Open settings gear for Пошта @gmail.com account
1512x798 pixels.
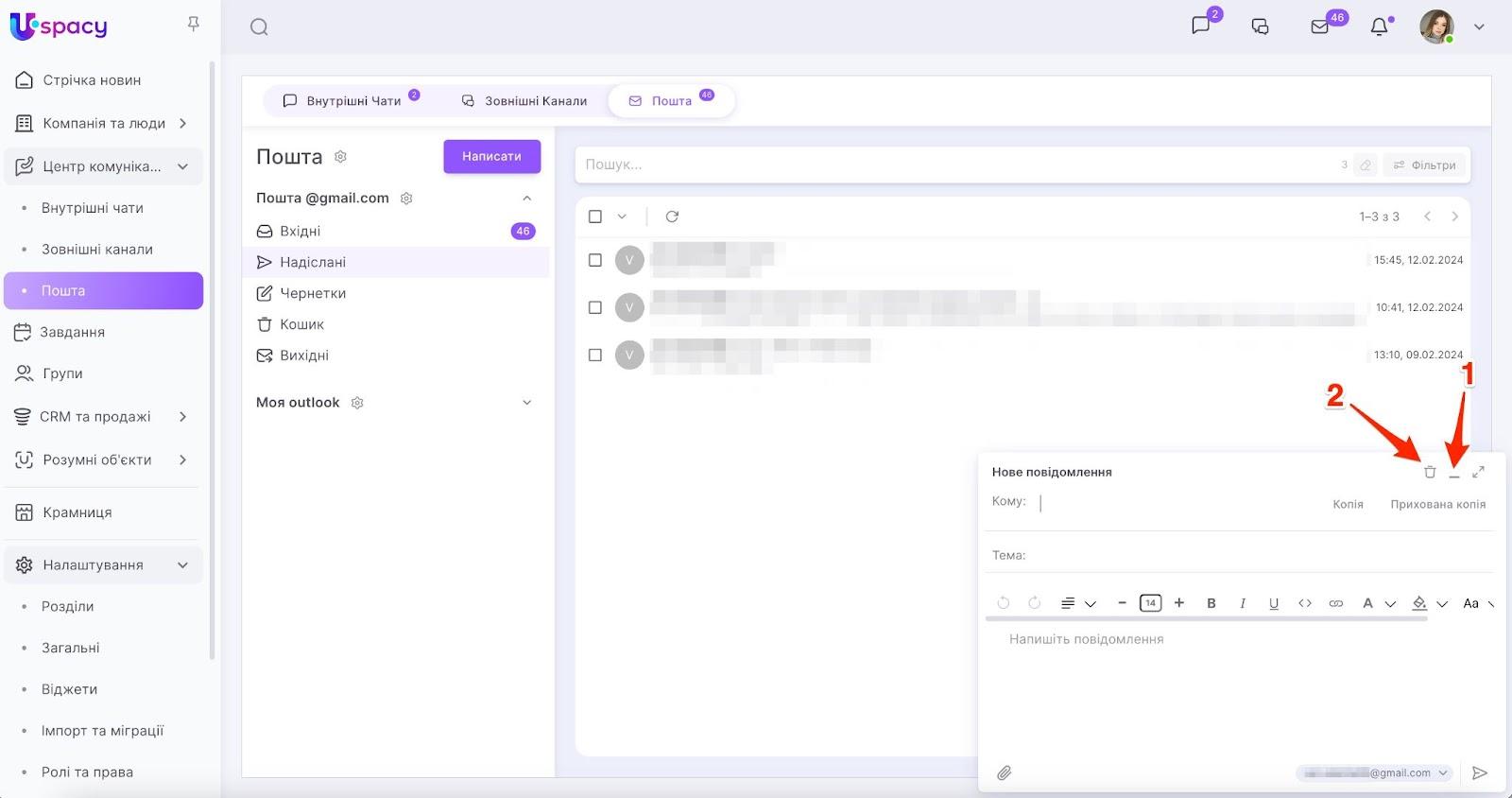pyautogui.click(x=406, y=199)
